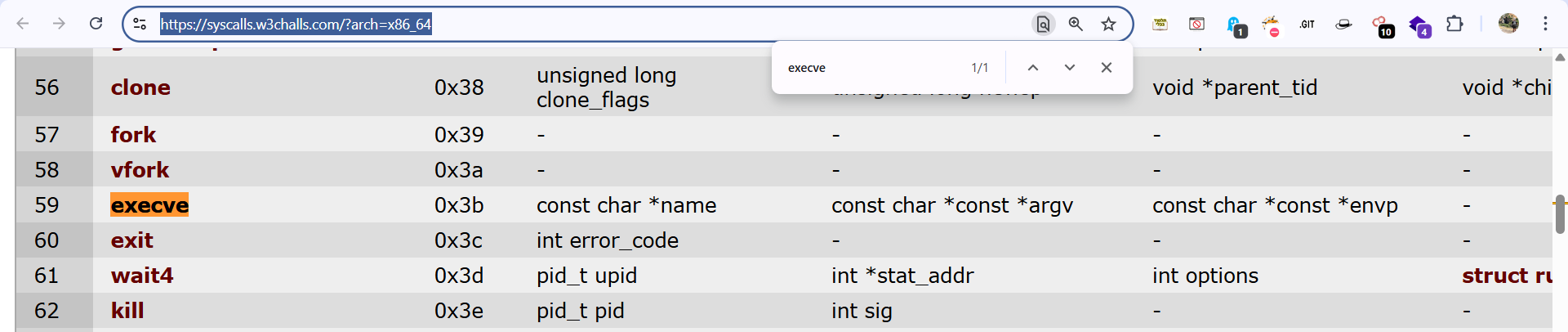Viewport: 1568px width, 332px height.
Task: Click the find-in-page icon in address bar
Action: 1043,24
